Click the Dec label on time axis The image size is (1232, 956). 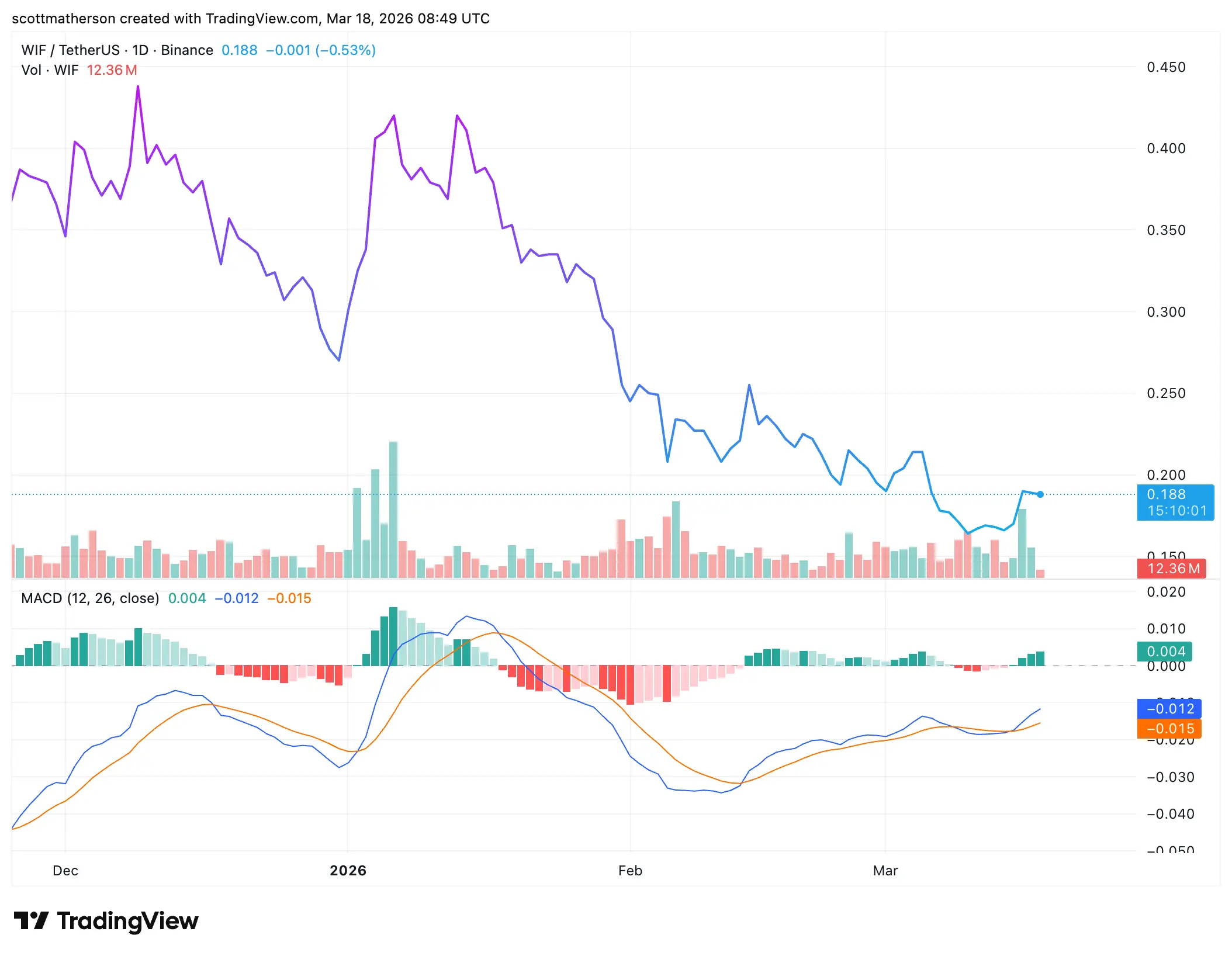pos(65,871)
